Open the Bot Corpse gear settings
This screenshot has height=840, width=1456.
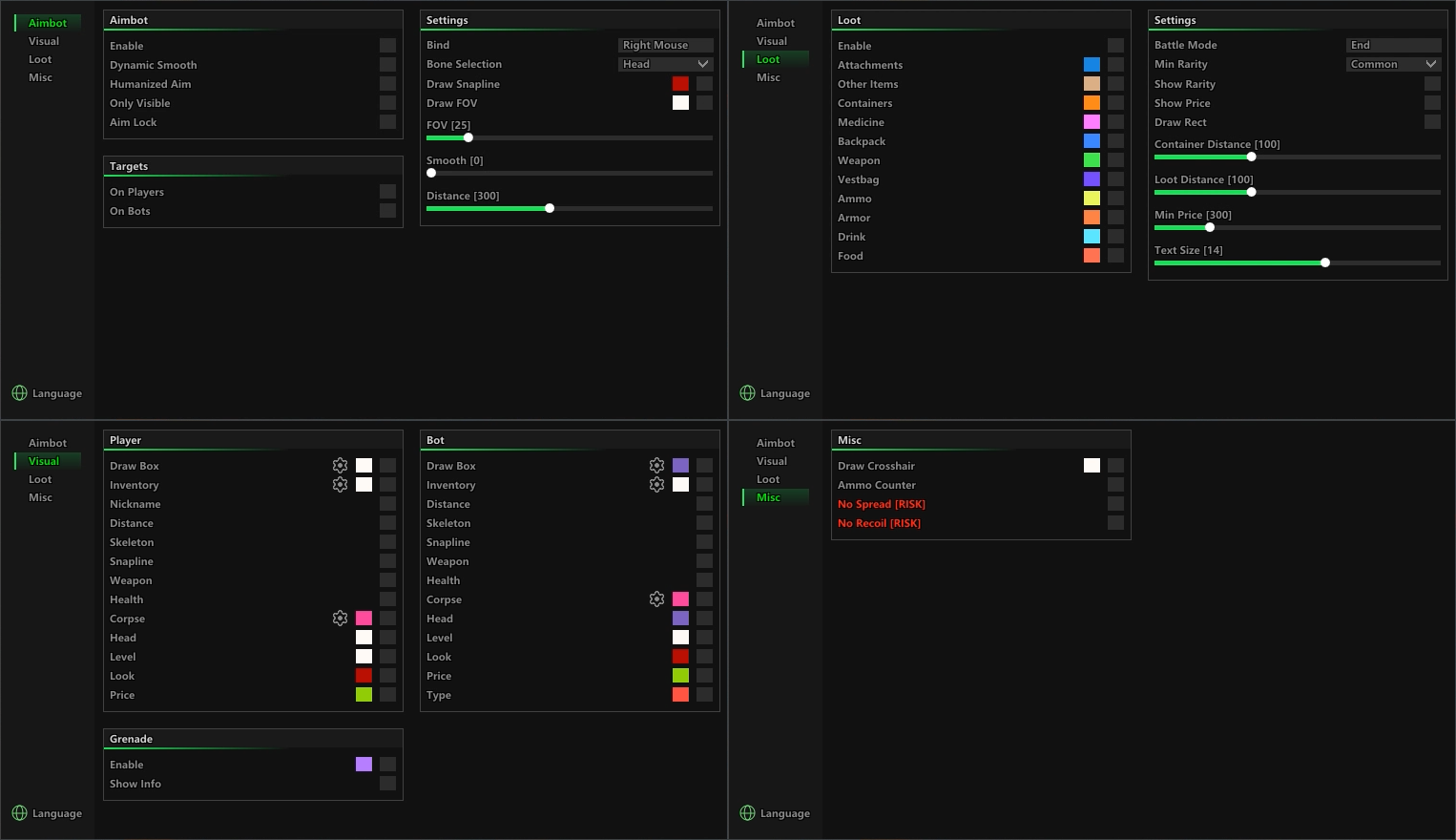pos(656,599)
